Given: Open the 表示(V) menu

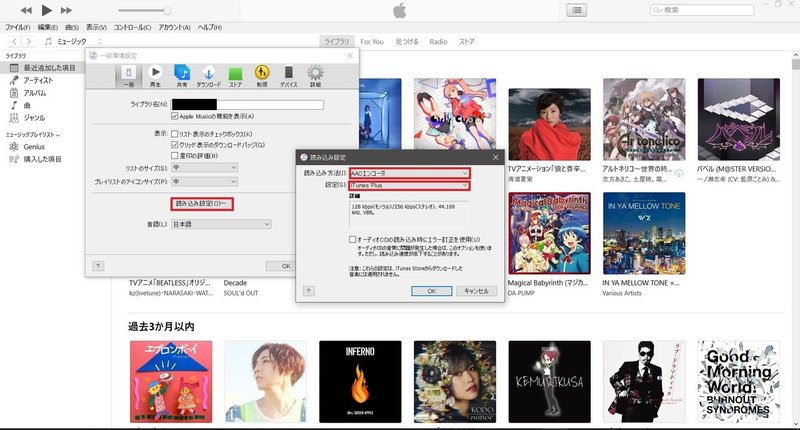Looking at the screenshot, I should coord(96,27).
